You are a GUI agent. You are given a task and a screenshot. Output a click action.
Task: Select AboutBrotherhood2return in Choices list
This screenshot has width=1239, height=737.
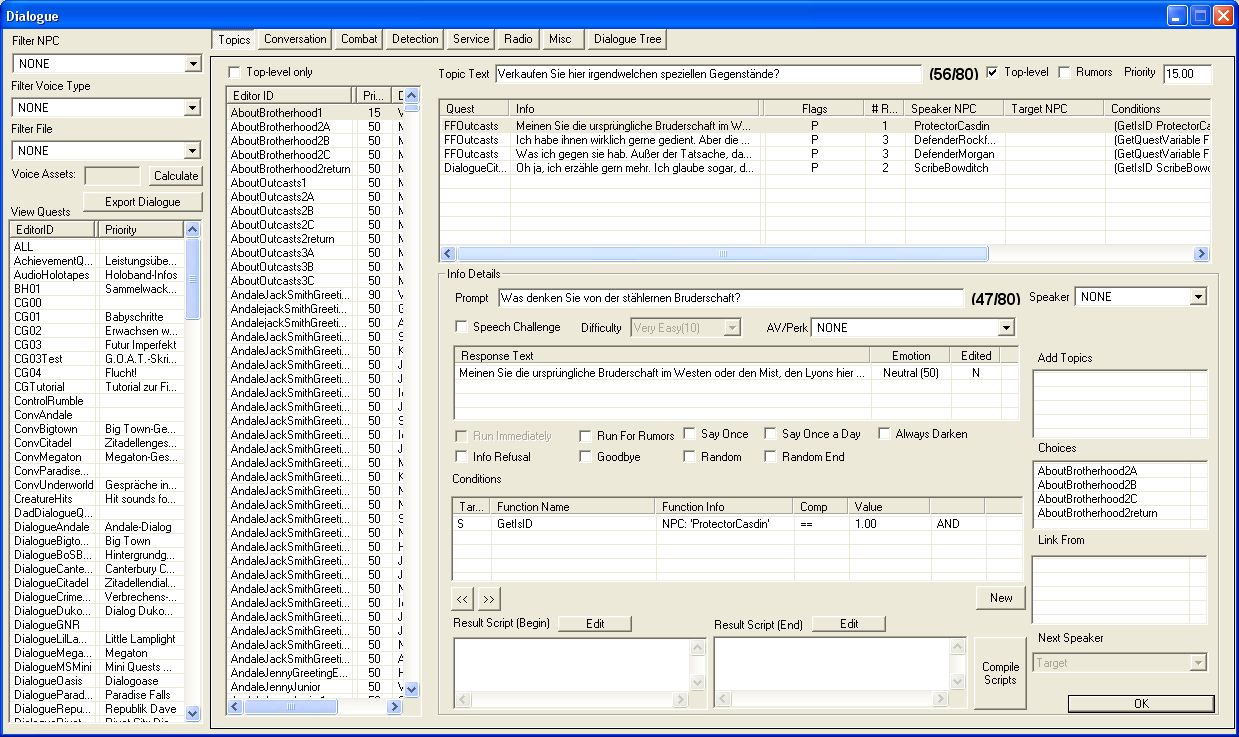click(x=1097, y=513)
